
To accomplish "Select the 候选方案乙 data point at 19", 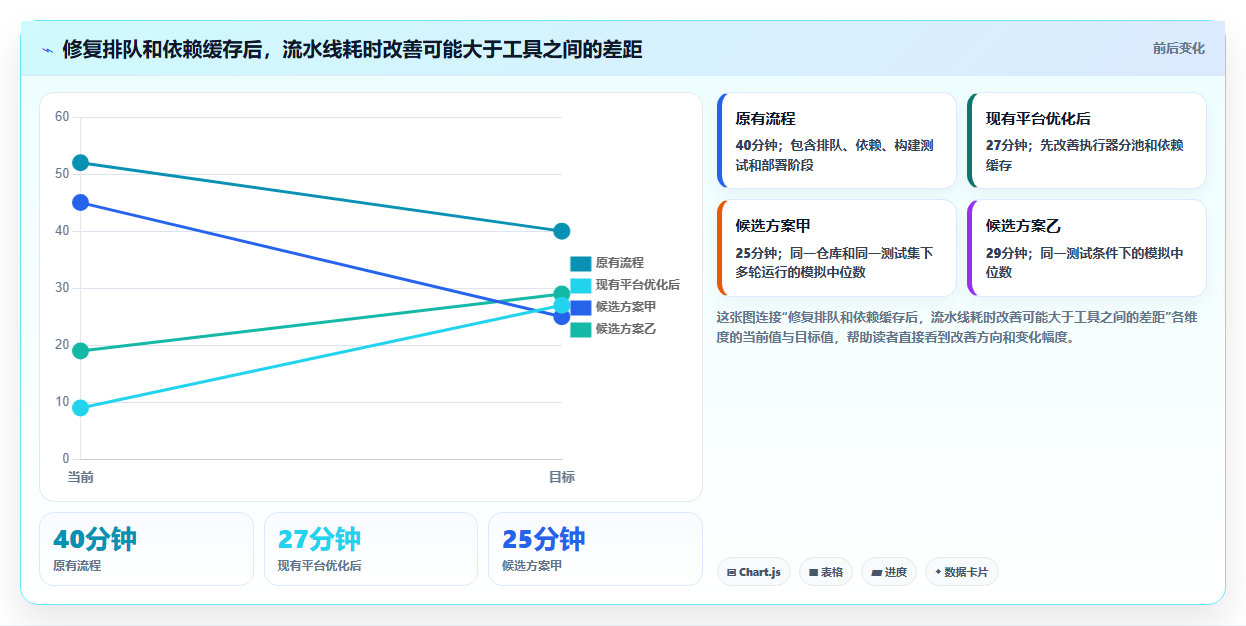I will coord(81,351).
